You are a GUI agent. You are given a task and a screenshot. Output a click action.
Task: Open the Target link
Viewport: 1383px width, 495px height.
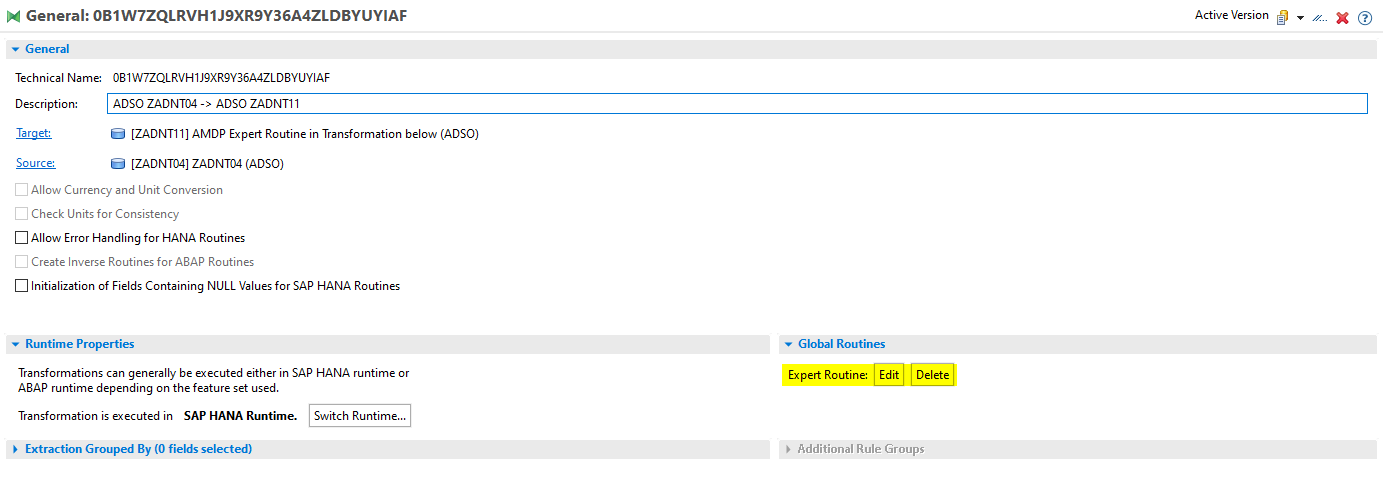(33, 133)
